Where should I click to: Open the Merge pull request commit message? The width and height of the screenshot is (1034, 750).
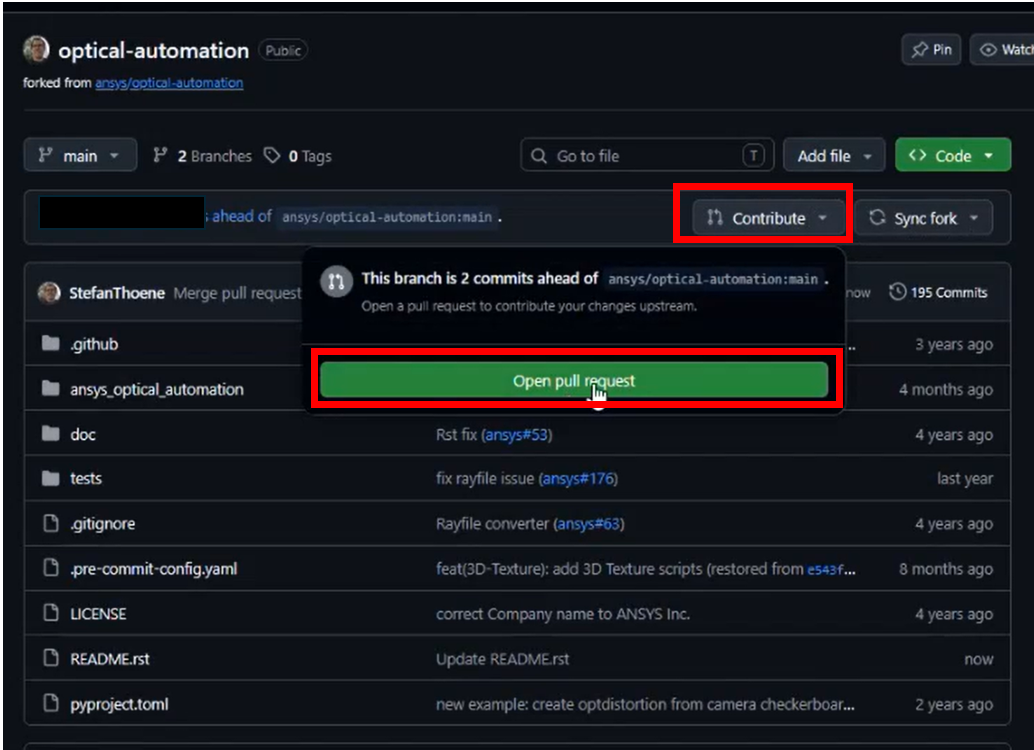(237, 293)
